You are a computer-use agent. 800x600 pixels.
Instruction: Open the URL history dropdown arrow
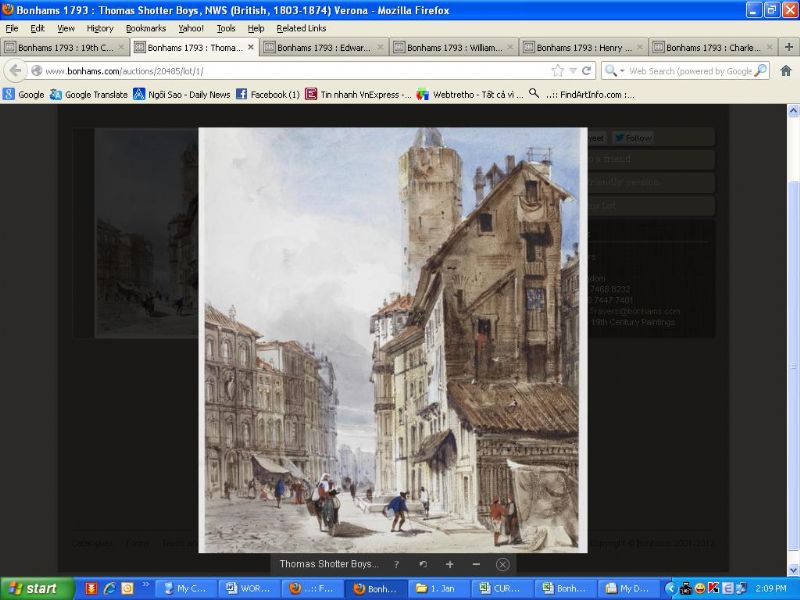coord(572,71)
